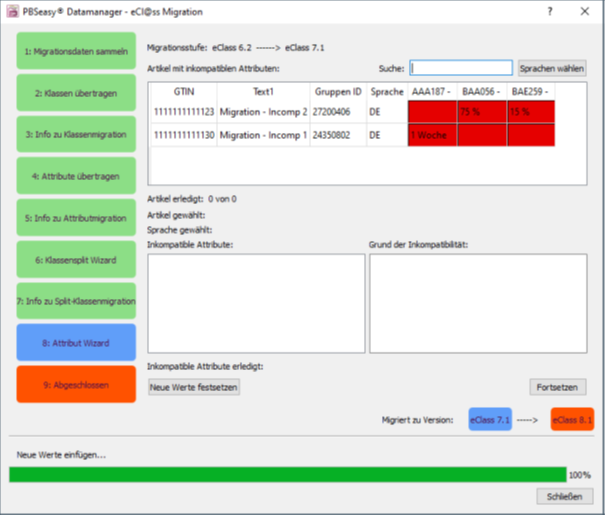Screen dimensions: 605x515
Task: Click the Schließen button
Action: (x=564, y=496)
